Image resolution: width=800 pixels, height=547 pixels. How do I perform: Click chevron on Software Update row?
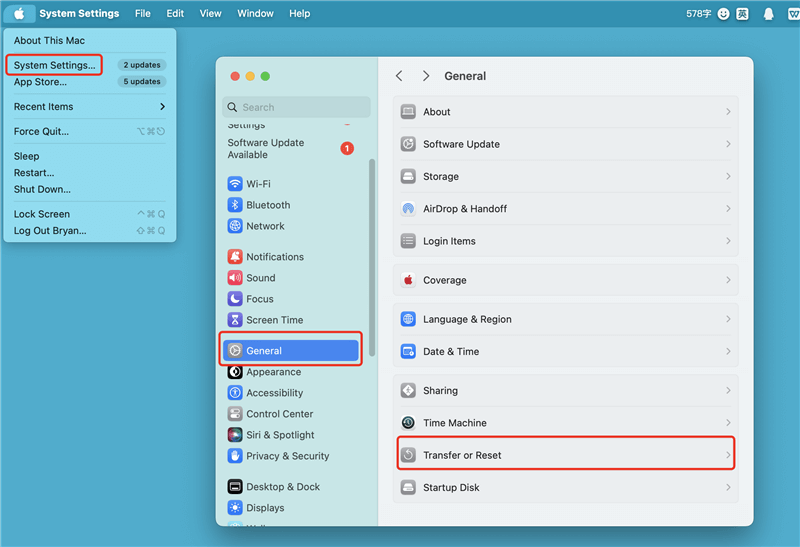(x=728, y=144)
